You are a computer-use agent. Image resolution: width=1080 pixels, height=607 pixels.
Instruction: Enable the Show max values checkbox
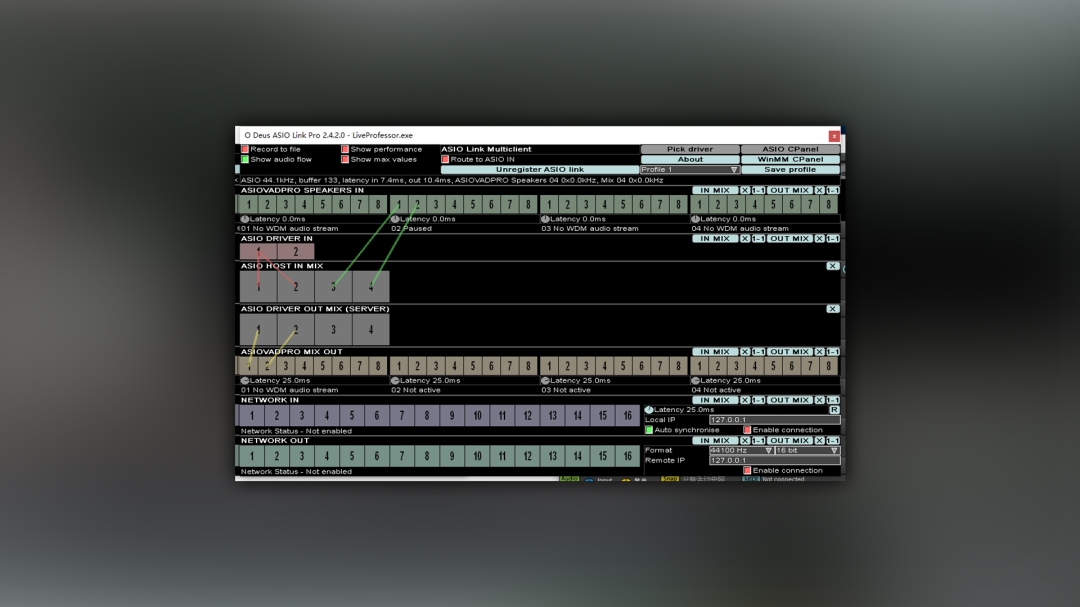pos(344,159)
